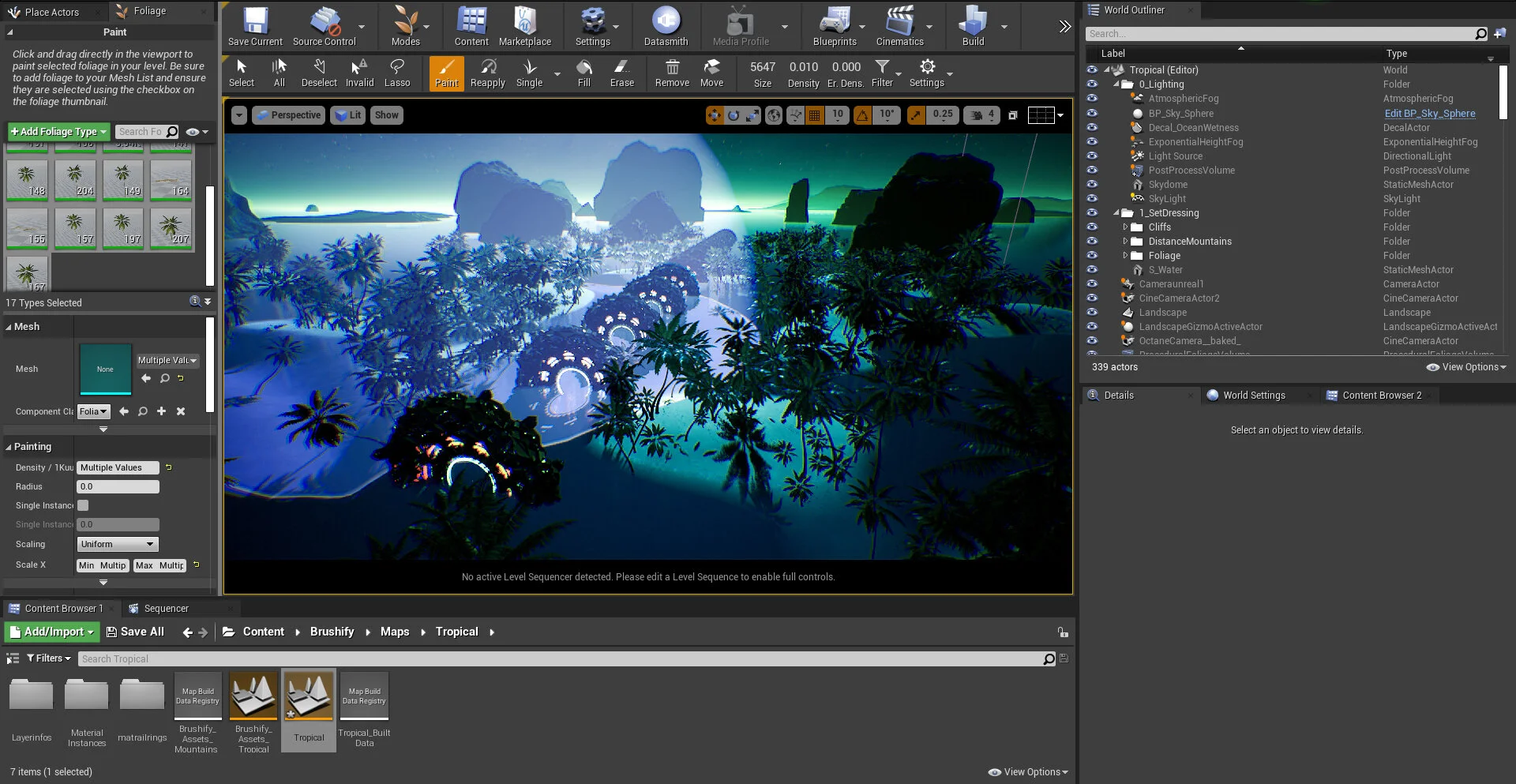Switch to the Sequencer tab
This screenshot has width=1516, height=784.
click(166, 609)
